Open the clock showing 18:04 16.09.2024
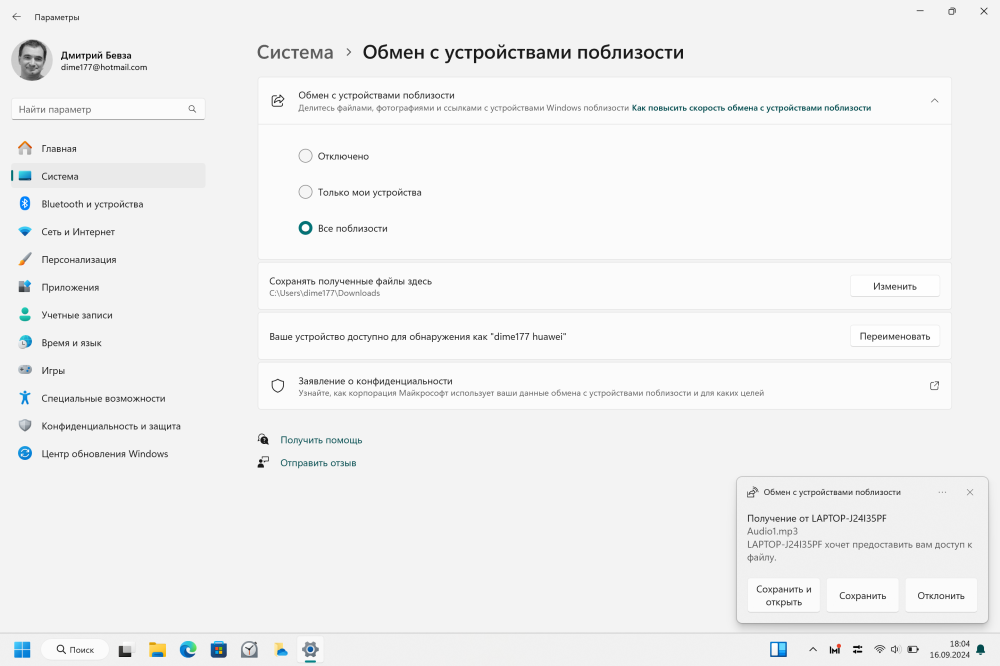 tap(950, 649)
